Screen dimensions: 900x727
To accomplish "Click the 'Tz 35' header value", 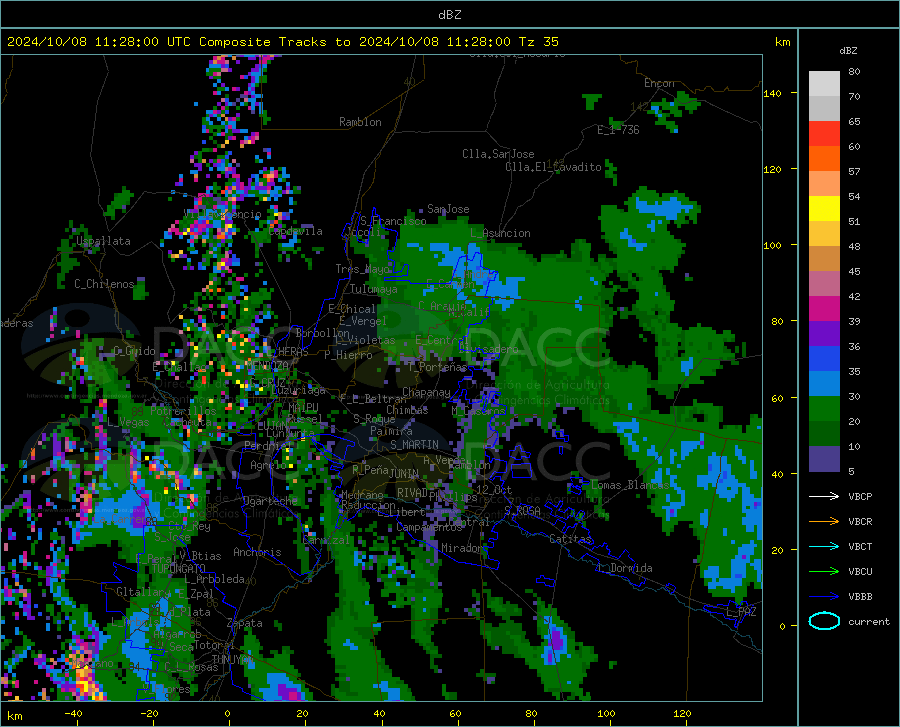I will coord(538,42).
